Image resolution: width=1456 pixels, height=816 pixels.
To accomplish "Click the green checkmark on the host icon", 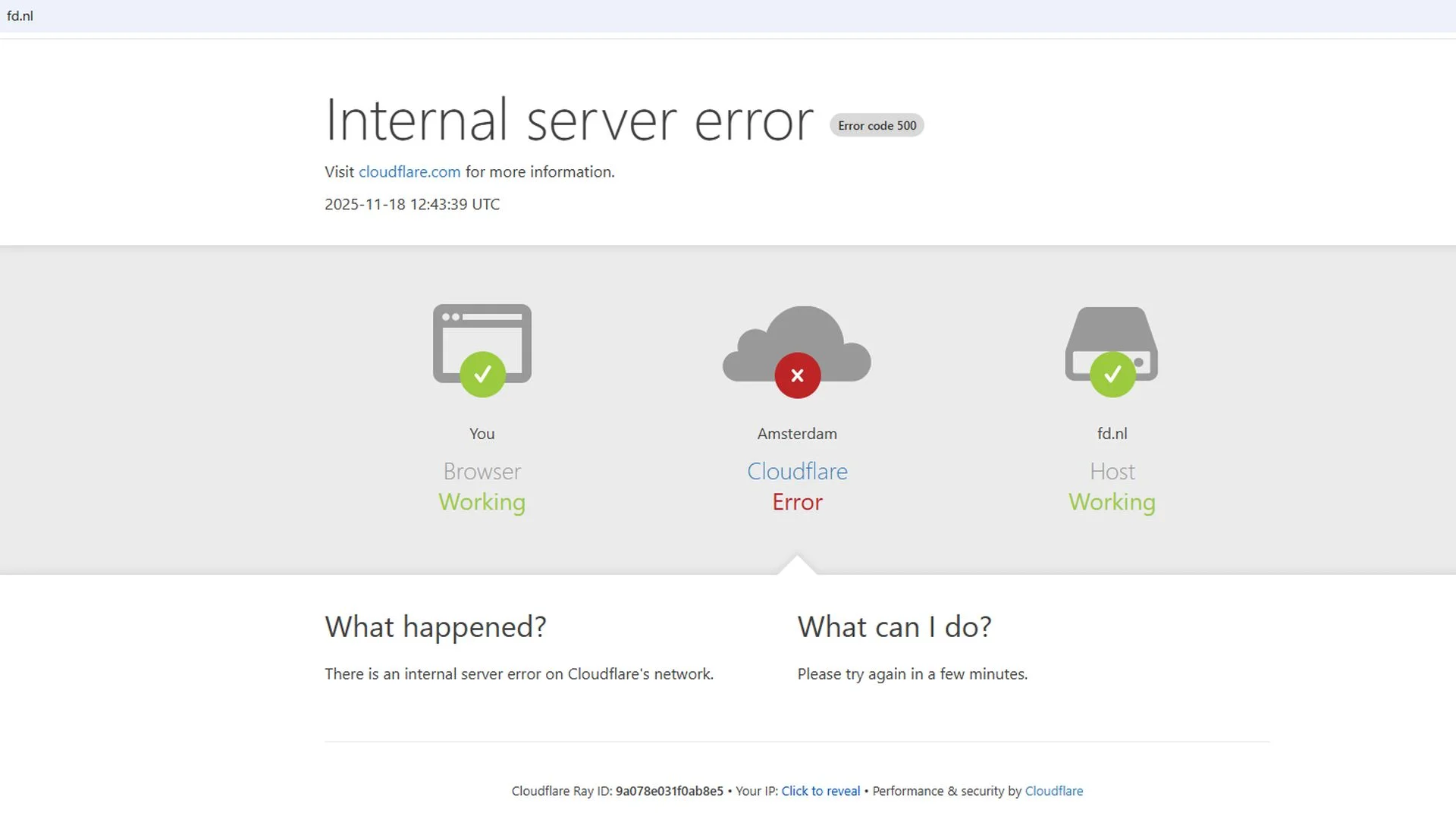I will [x=1112, y=374].
